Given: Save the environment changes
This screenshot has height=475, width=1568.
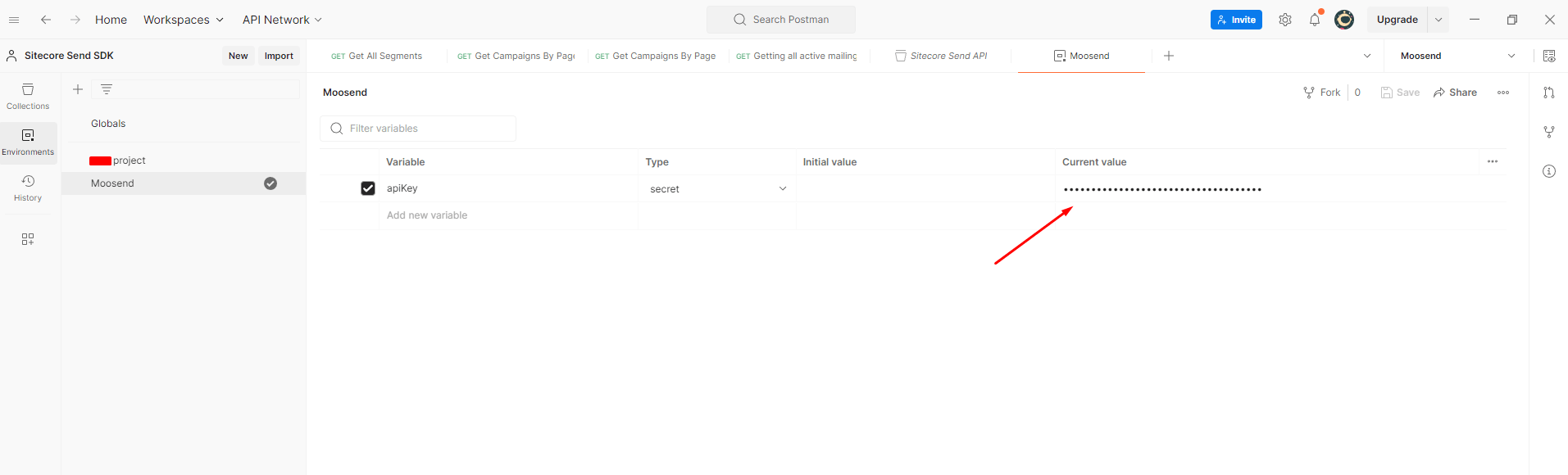Looking at the screenshot, I should click(1400, 93).
